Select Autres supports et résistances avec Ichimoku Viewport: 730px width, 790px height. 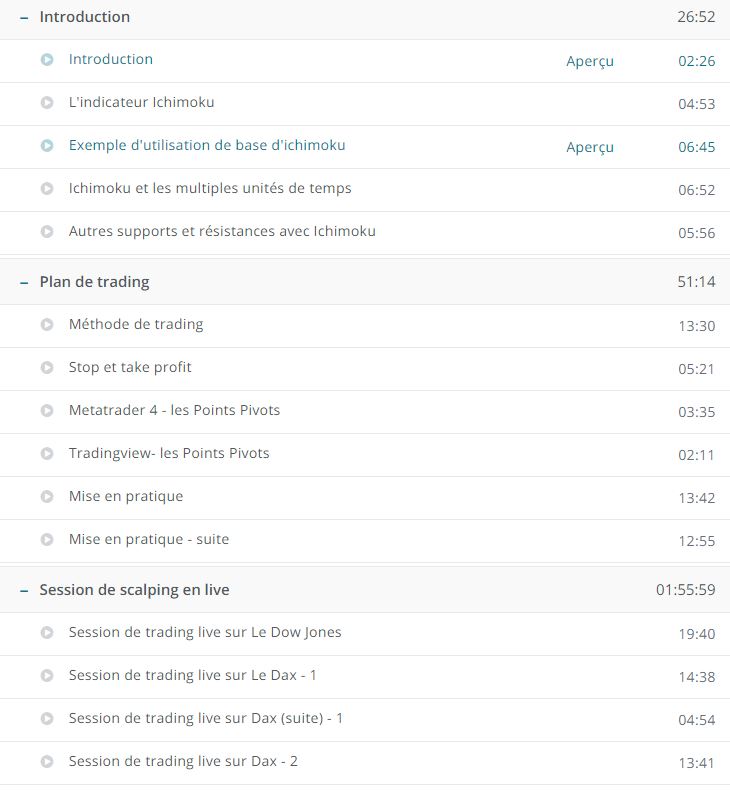pyautogui.click(x=222, y=232)
